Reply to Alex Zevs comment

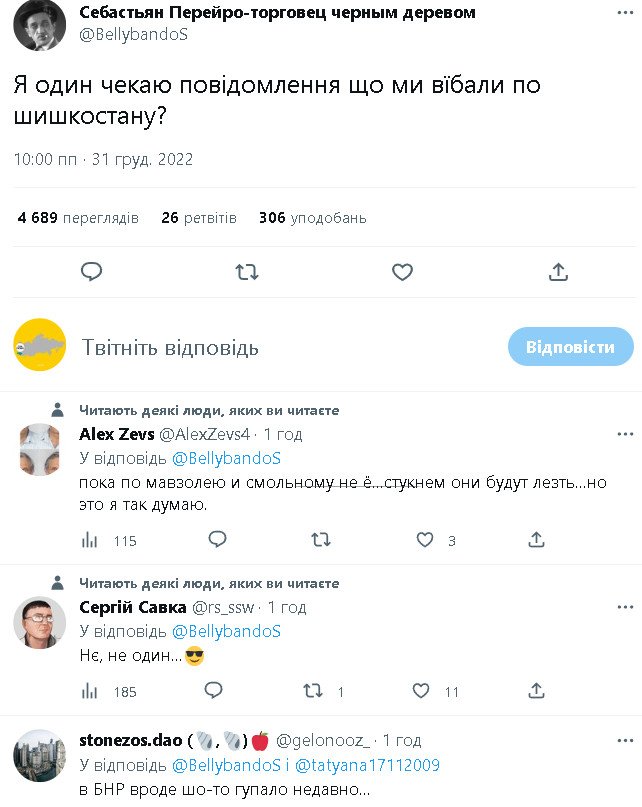coord(217,540)
